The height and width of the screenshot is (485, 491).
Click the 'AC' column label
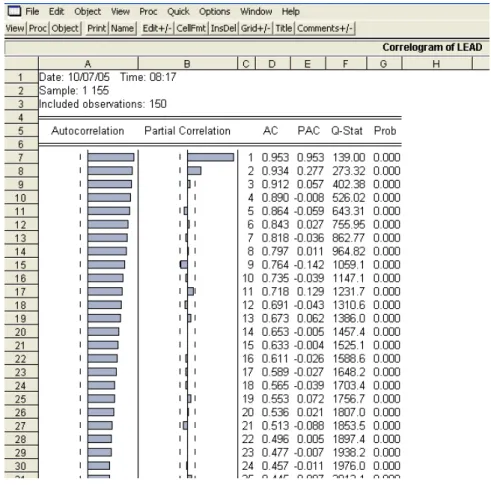coord(270,131)
